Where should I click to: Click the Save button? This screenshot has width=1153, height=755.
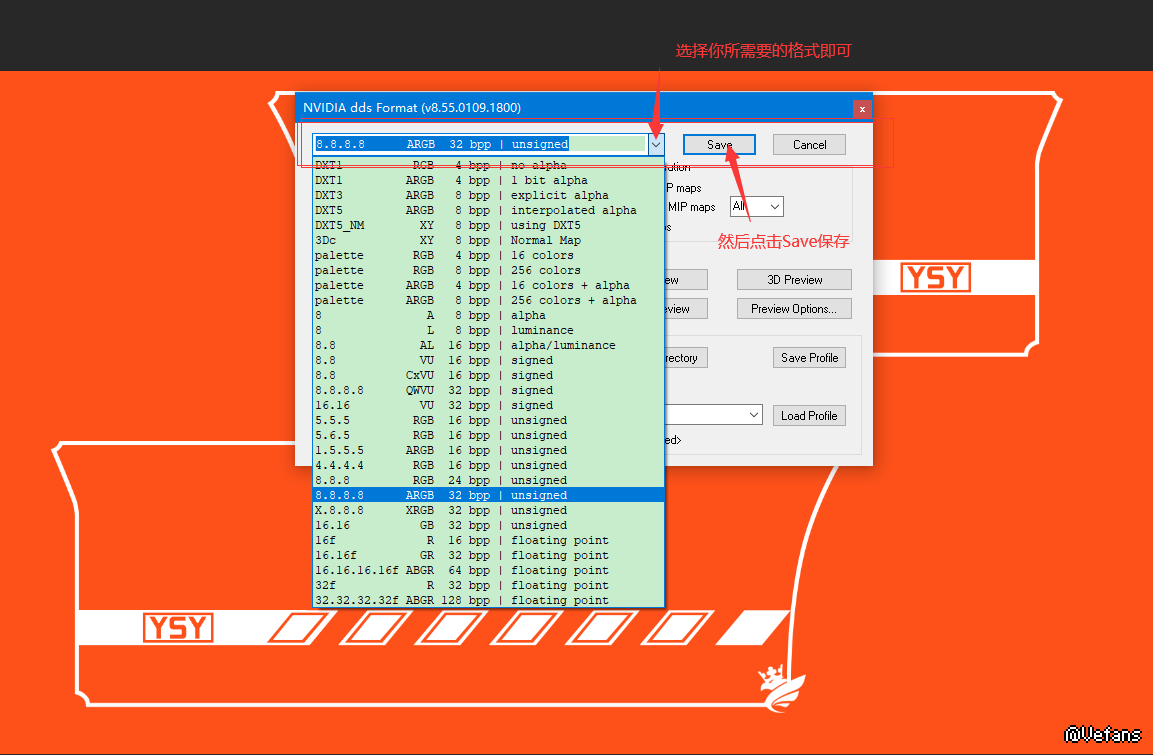pyautogui.click(x=718, y=145)
